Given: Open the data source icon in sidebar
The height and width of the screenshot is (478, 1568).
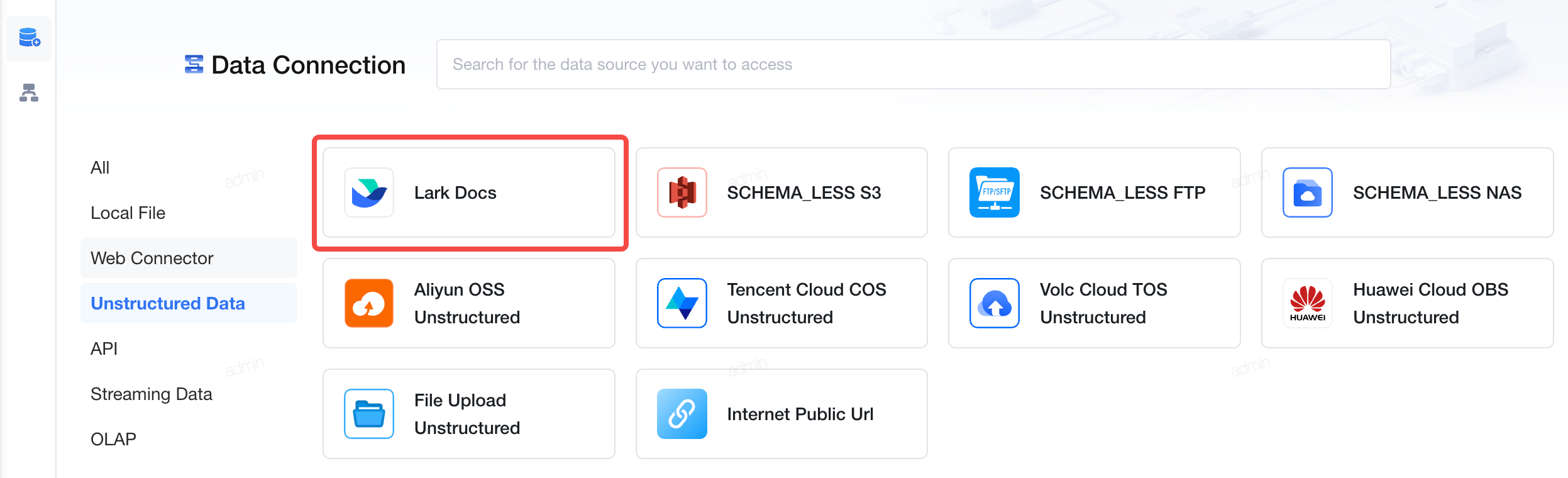Looking at the screenshot, I should 29,38.
